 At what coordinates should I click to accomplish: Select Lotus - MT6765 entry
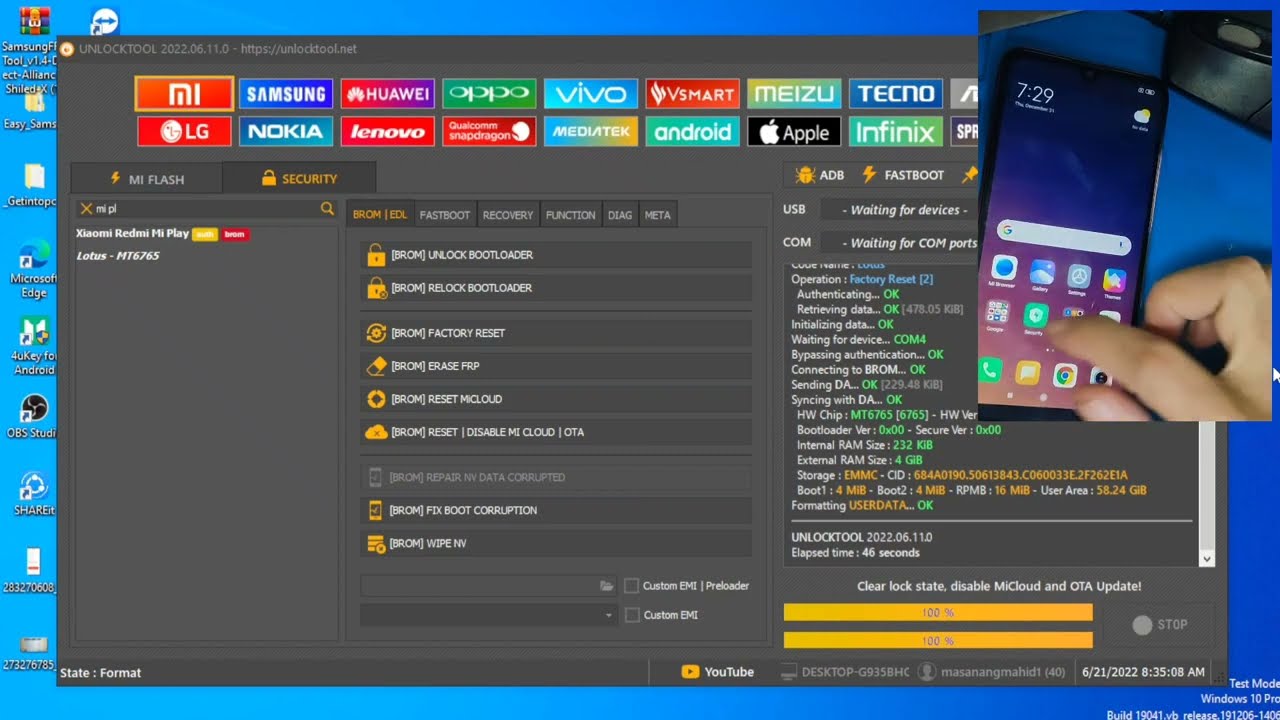pos(118,256)
